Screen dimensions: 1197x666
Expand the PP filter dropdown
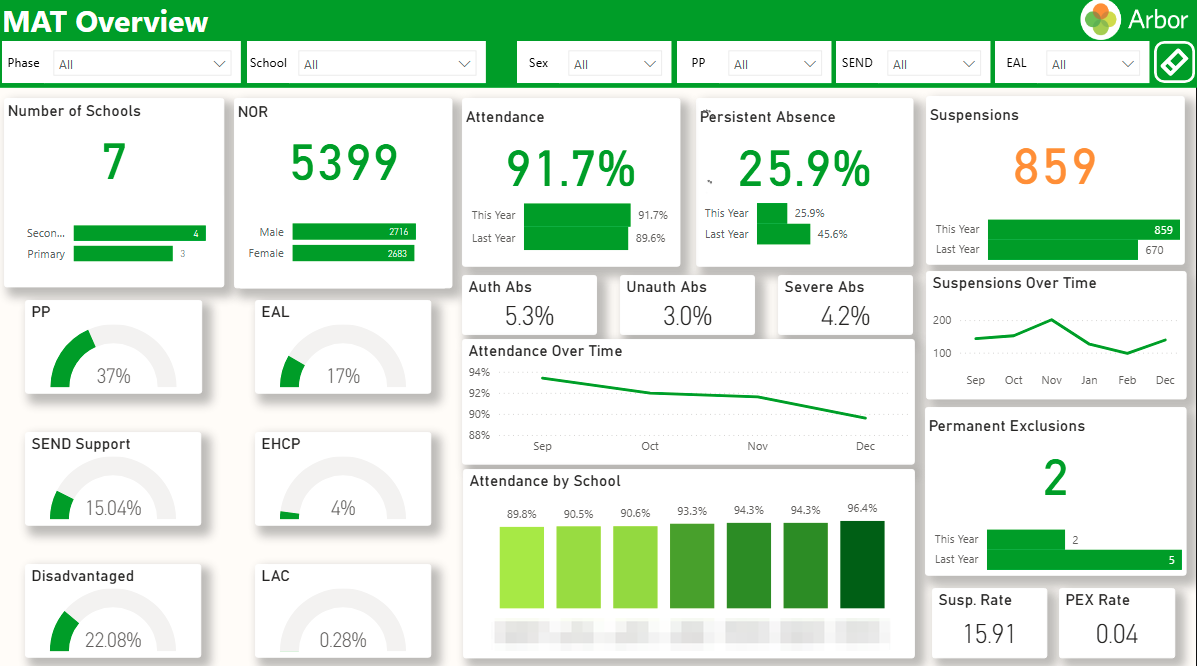click(775, 64)
